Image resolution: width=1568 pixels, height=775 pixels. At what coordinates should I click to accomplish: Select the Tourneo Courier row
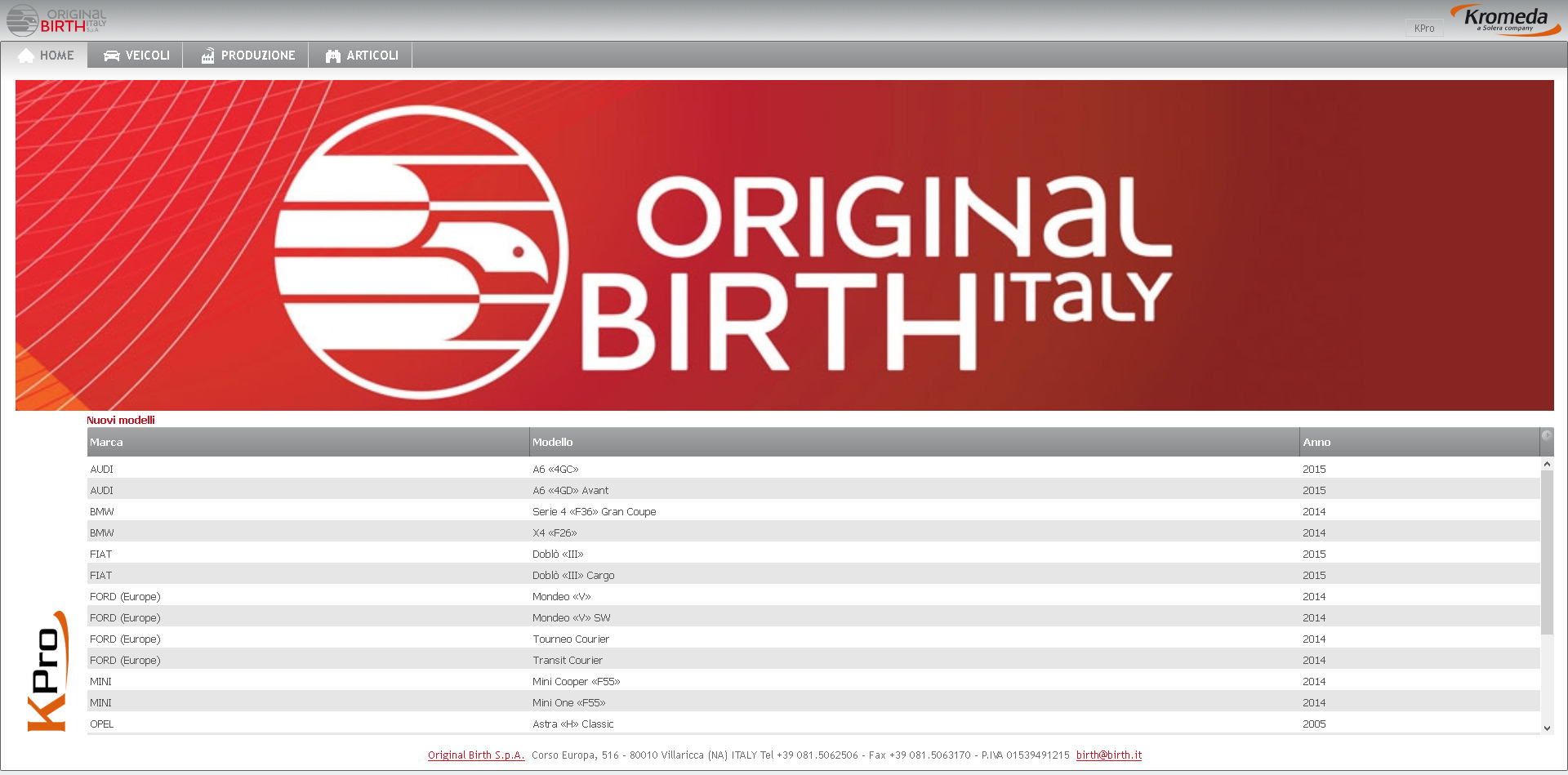click(x=813, y=639)
